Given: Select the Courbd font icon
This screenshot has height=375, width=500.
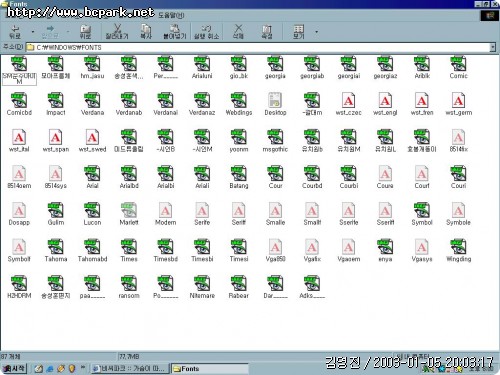Looking at the screenshot, I should tap(312, 177).
